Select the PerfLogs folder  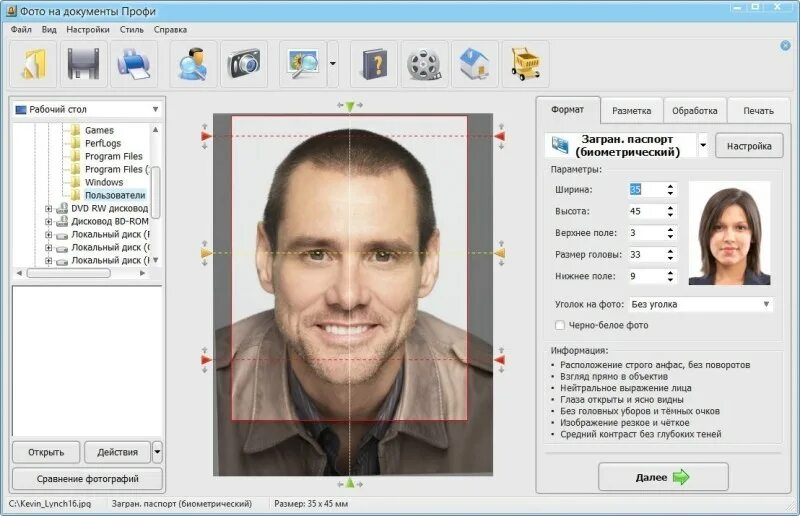pos(102,143)
